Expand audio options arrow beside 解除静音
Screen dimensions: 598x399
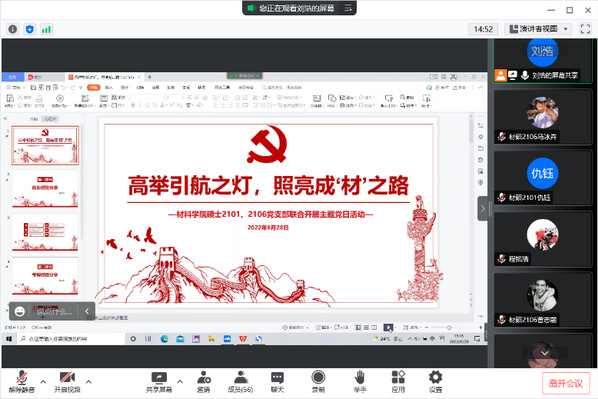(x=43, y=381)
